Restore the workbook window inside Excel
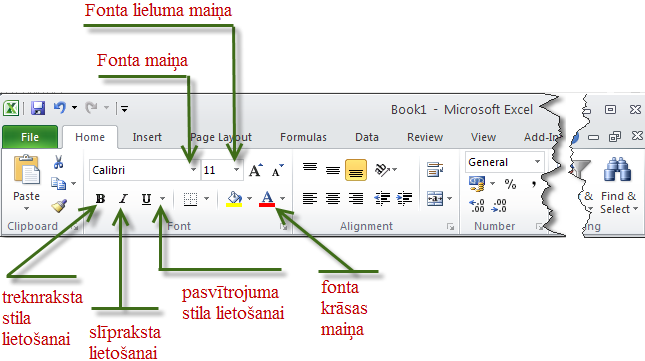 615,137
